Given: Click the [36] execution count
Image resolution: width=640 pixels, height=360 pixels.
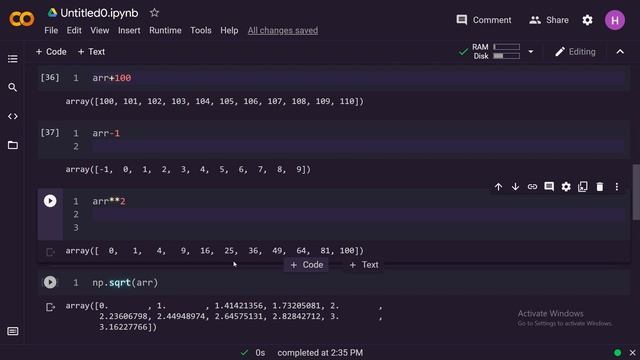Looking at the screenshot, I should [x=50, y=77].
